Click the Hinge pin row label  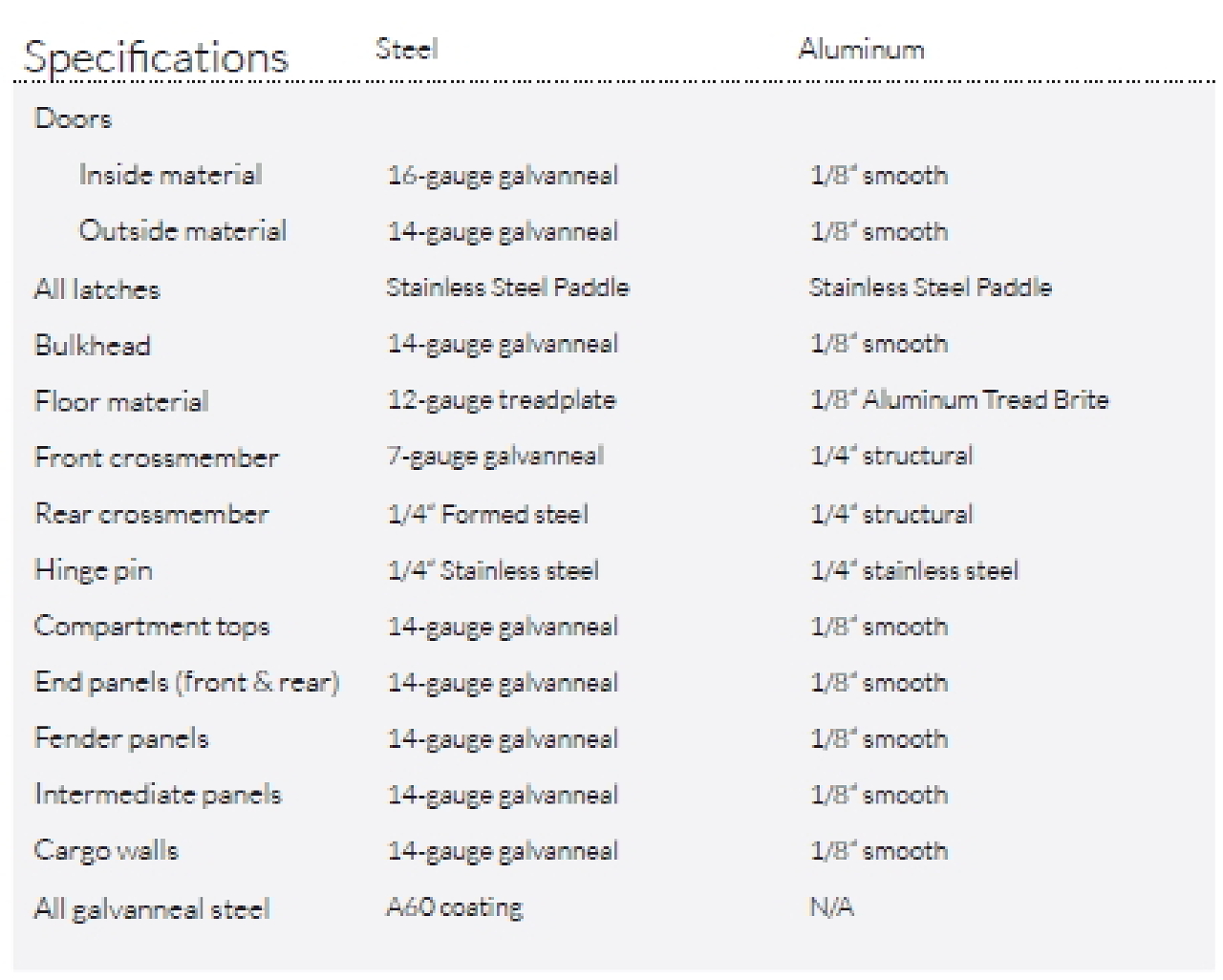[x=93, y=570]
